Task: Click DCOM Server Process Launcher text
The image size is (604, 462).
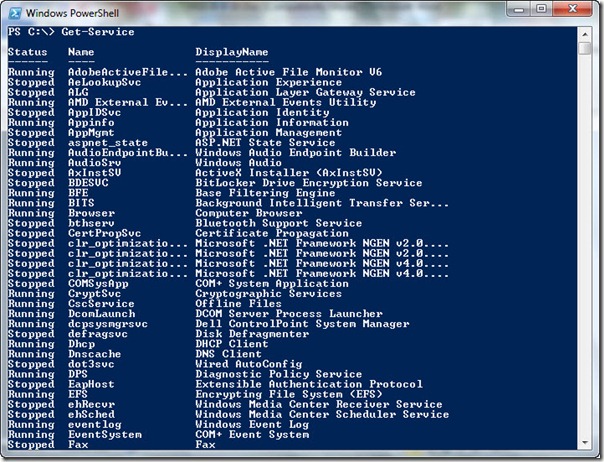Action: pyautogui.click(x=289, y=314)
